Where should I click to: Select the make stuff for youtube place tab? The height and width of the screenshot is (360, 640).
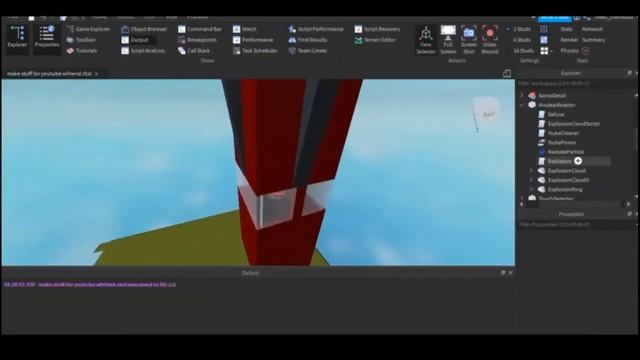click(x=49, y=74)
